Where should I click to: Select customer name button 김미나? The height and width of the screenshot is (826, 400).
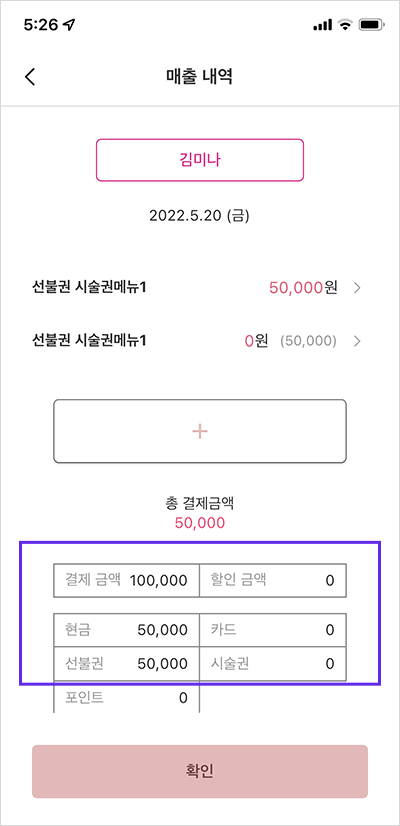pyautogui.click(x=200, y=160)
